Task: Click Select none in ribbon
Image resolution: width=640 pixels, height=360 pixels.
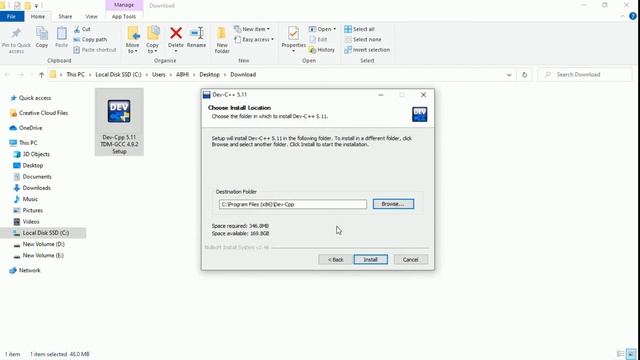Action: coord(363,40)
